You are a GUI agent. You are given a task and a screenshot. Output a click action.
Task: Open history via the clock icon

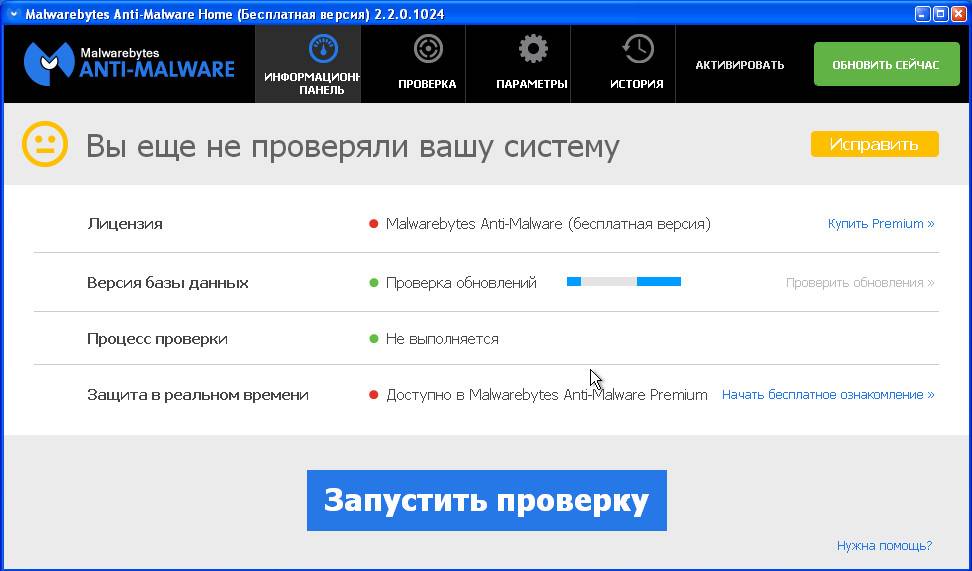(x=637, y=48)
